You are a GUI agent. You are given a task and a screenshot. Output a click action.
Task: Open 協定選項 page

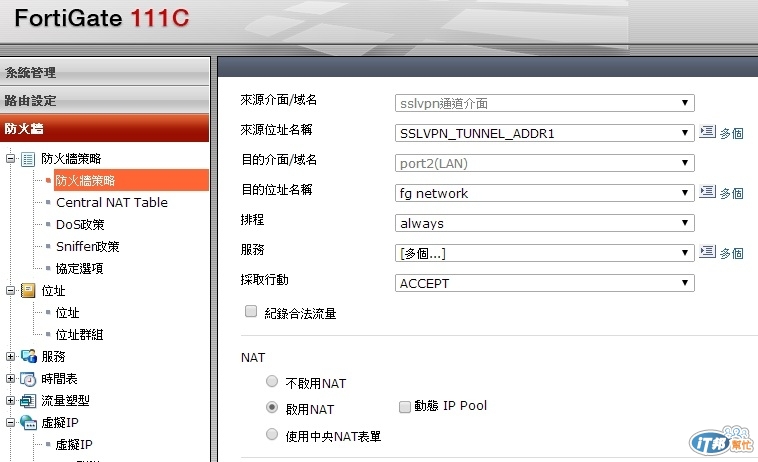(80, 269)
